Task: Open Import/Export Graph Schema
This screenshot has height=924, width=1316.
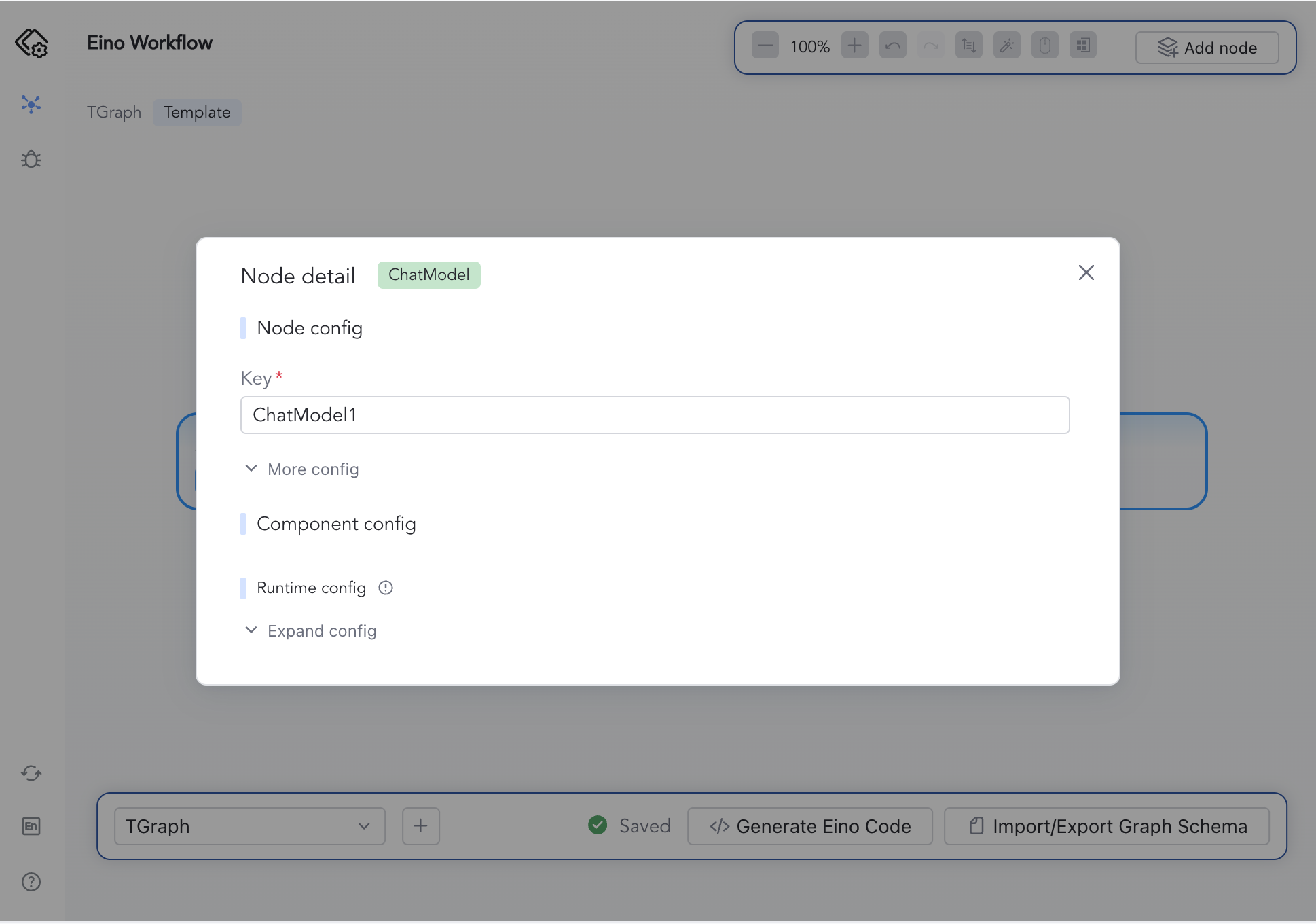Action: 1107,826
